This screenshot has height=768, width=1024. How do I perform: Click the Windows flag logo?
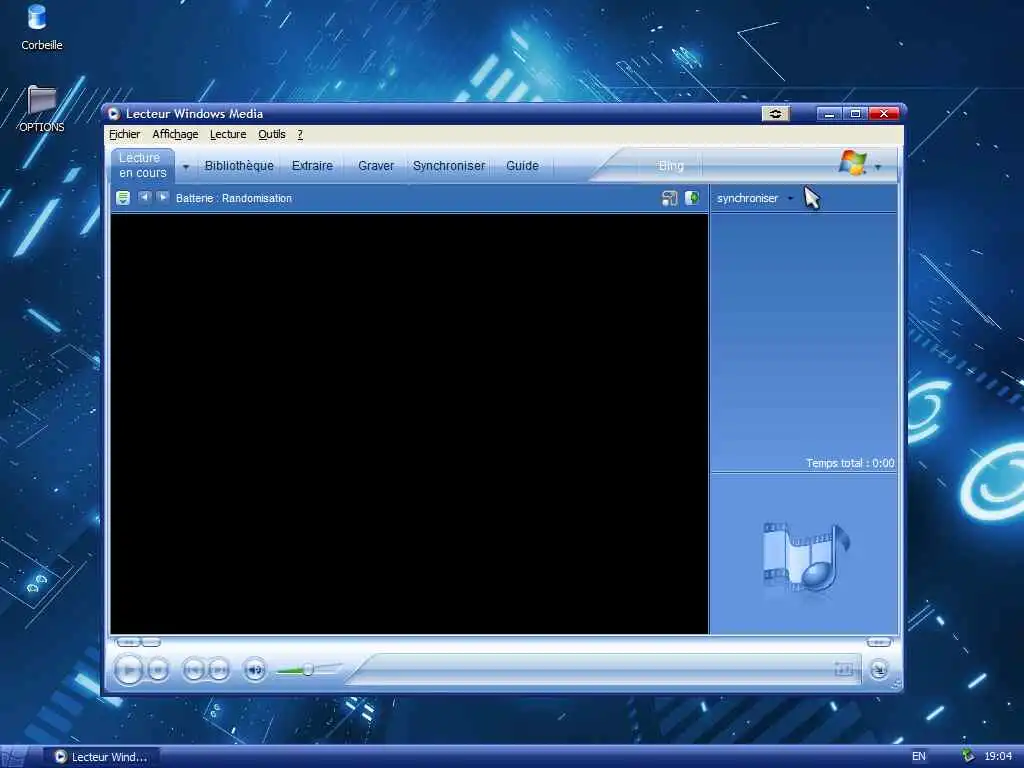853,163
